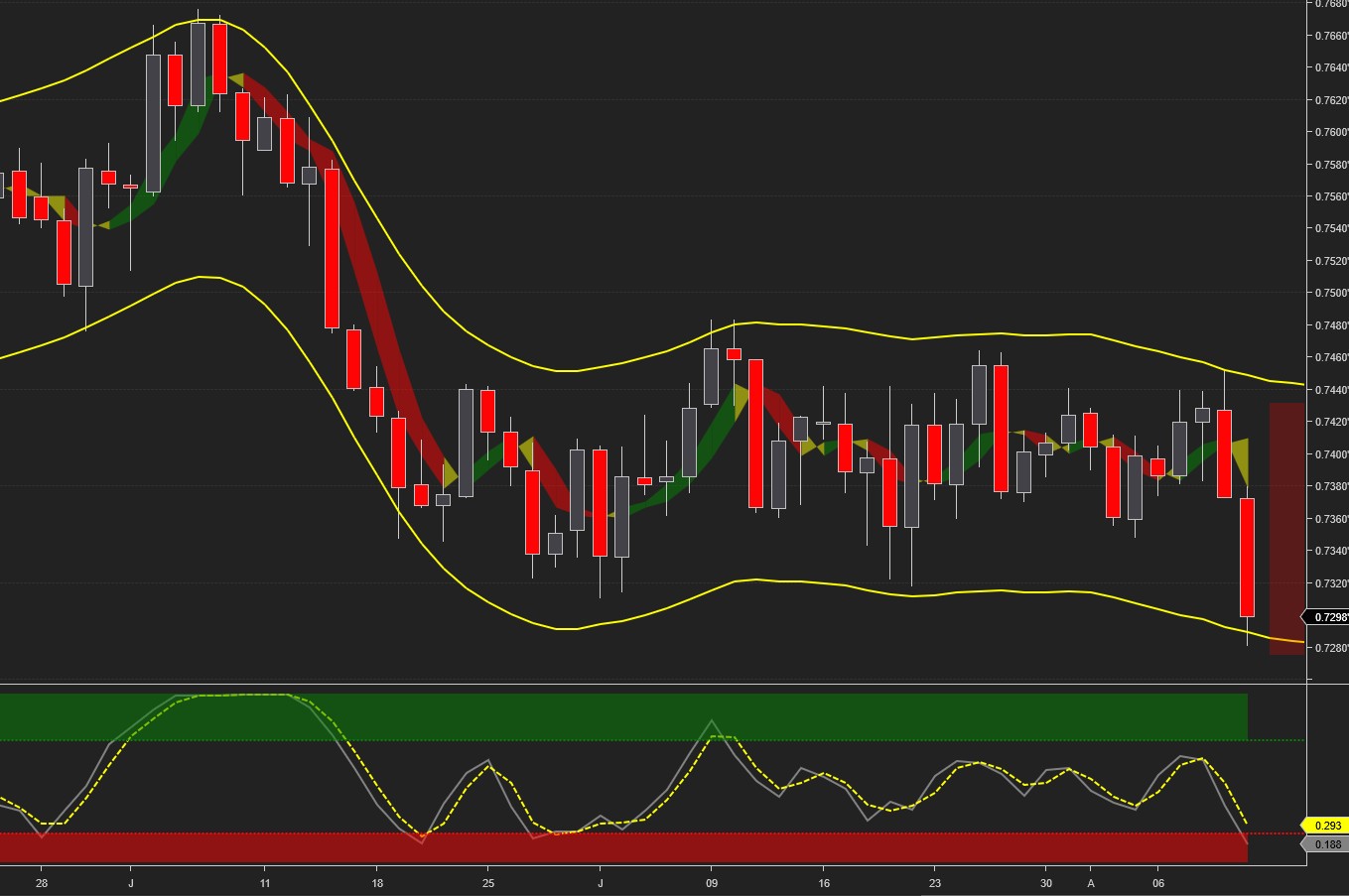
Task: Select the dark red shaded rectangle beside last candle
Action: click(1286, 529)
